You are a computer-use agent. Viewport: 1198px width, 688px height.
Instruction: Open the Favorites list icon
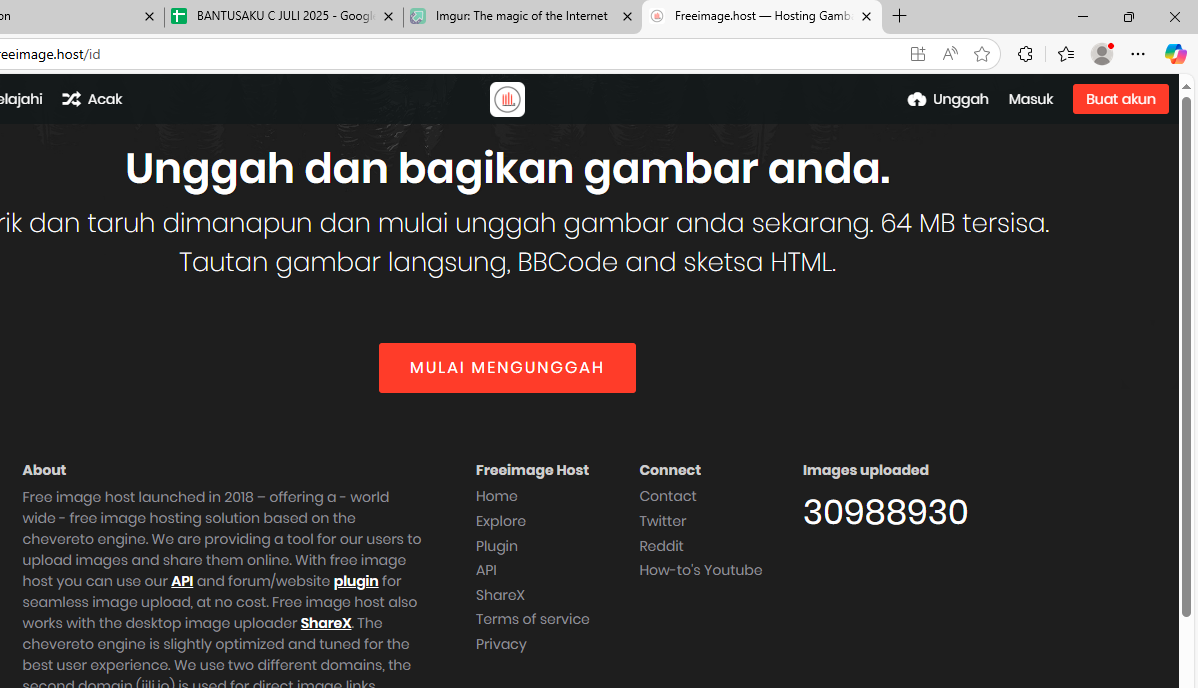(x=1066, y=54)
